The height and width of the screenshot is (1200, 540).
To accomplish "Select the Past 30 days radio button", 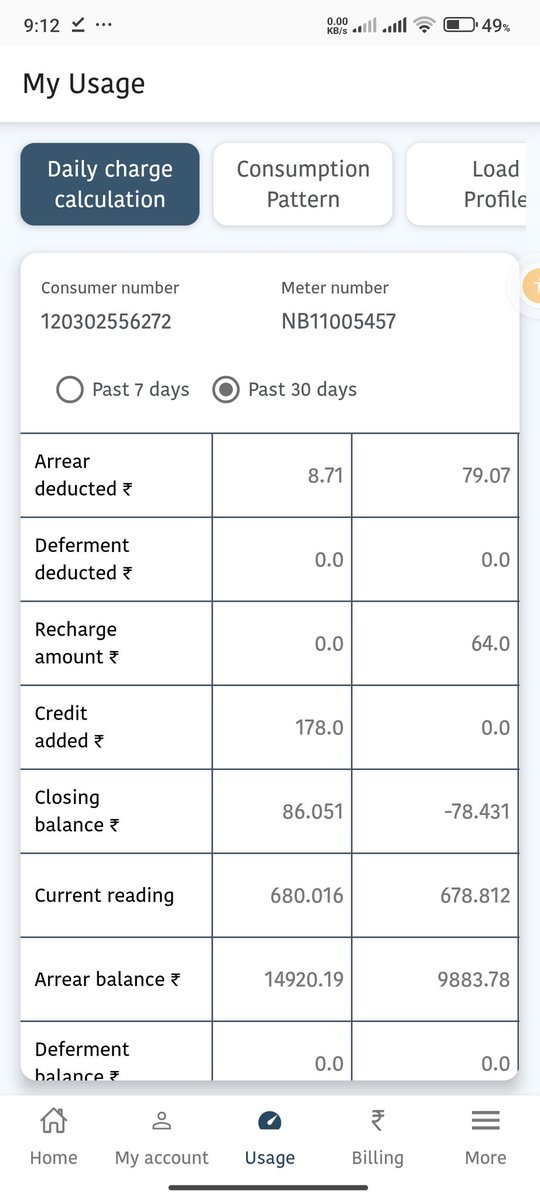I will (226, 389).
